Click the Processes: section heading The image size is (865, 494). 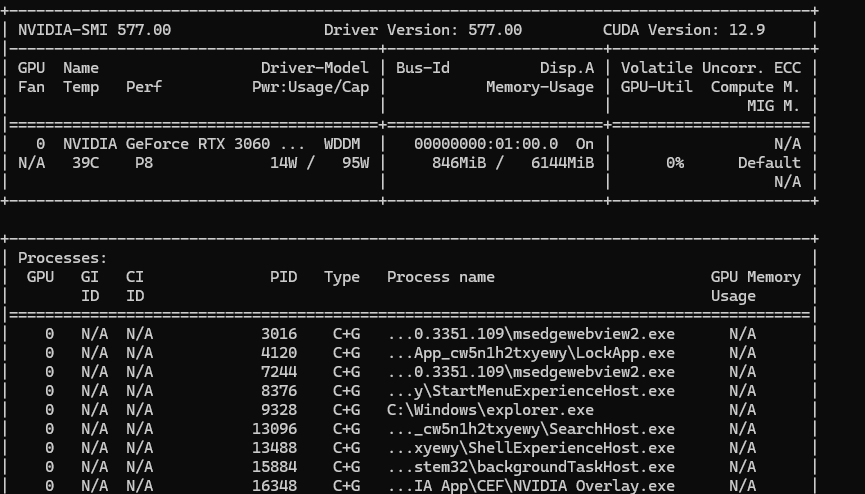[x=62, y=258]
